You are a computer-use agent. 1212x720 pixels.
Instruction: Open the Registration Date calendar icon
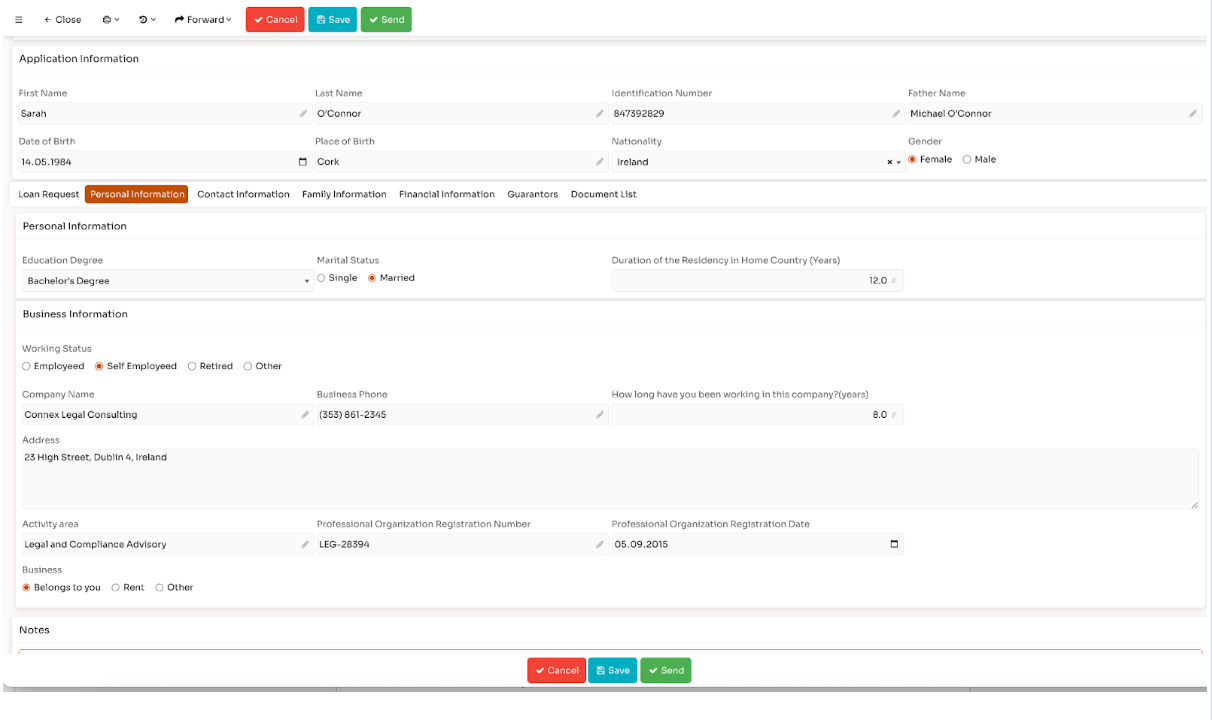point(894,545)
